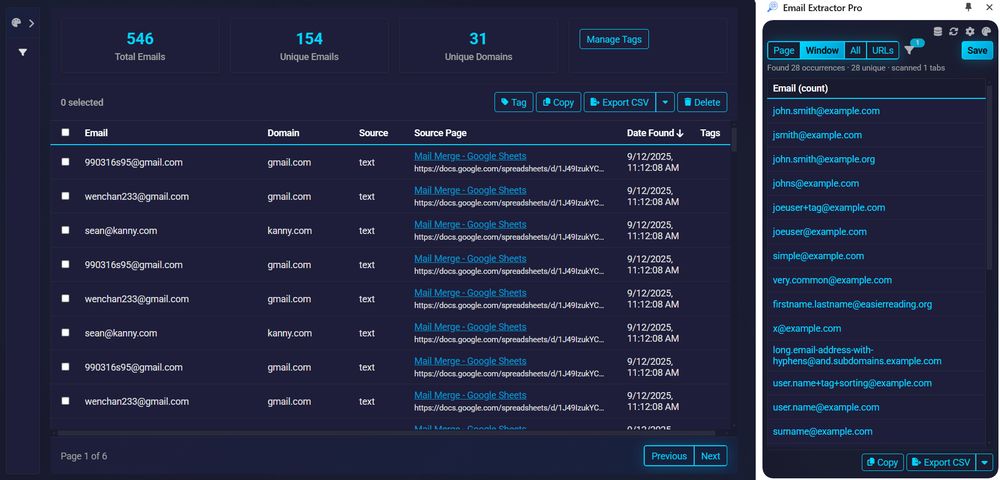The height and width of the screenshot is (480, 1000).
Task: Select john.smith@example.com in the popup list
Action: coord(826,111)
